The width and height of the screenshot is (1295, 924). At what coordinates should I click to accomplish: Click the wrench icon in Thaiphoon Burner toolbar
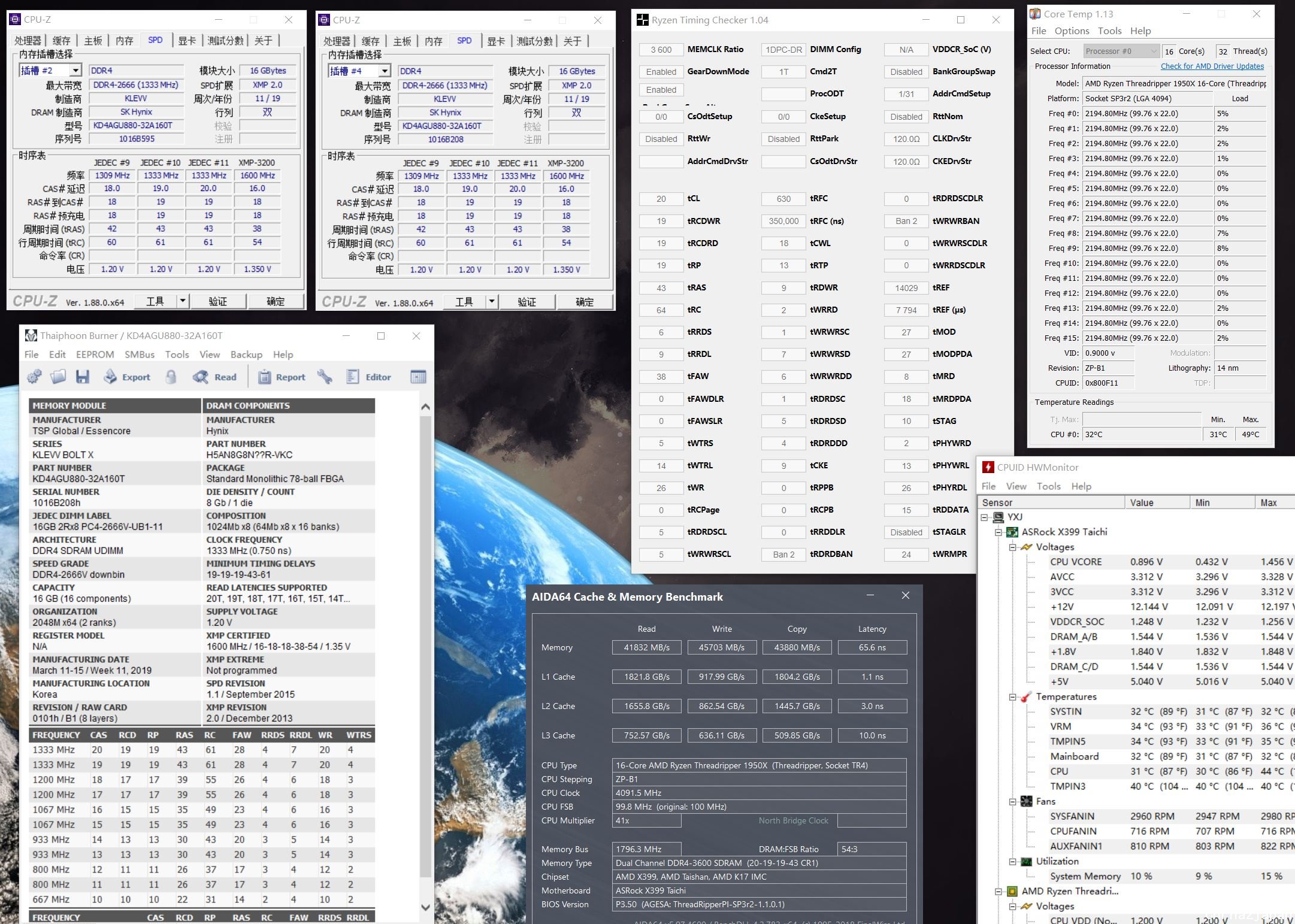click(325, 377)
